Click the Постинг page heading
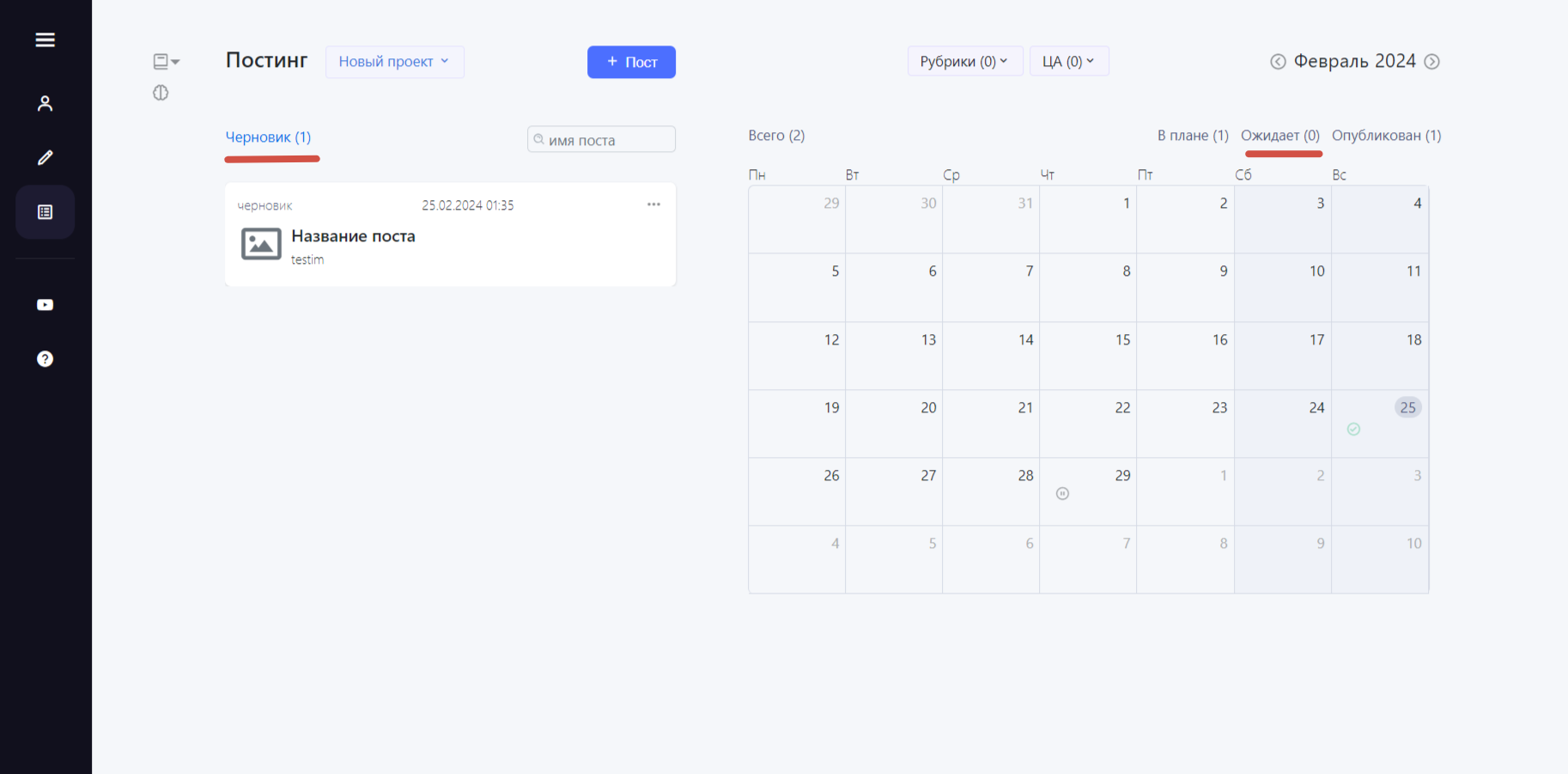 pos(266,60)
